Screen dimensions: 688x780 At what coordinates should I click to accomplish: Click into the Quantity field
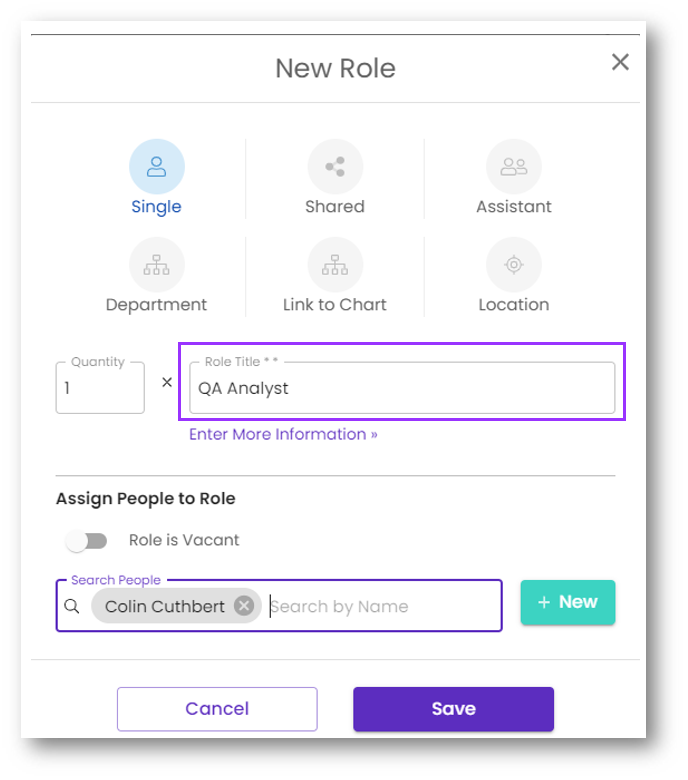click(100, 388)
